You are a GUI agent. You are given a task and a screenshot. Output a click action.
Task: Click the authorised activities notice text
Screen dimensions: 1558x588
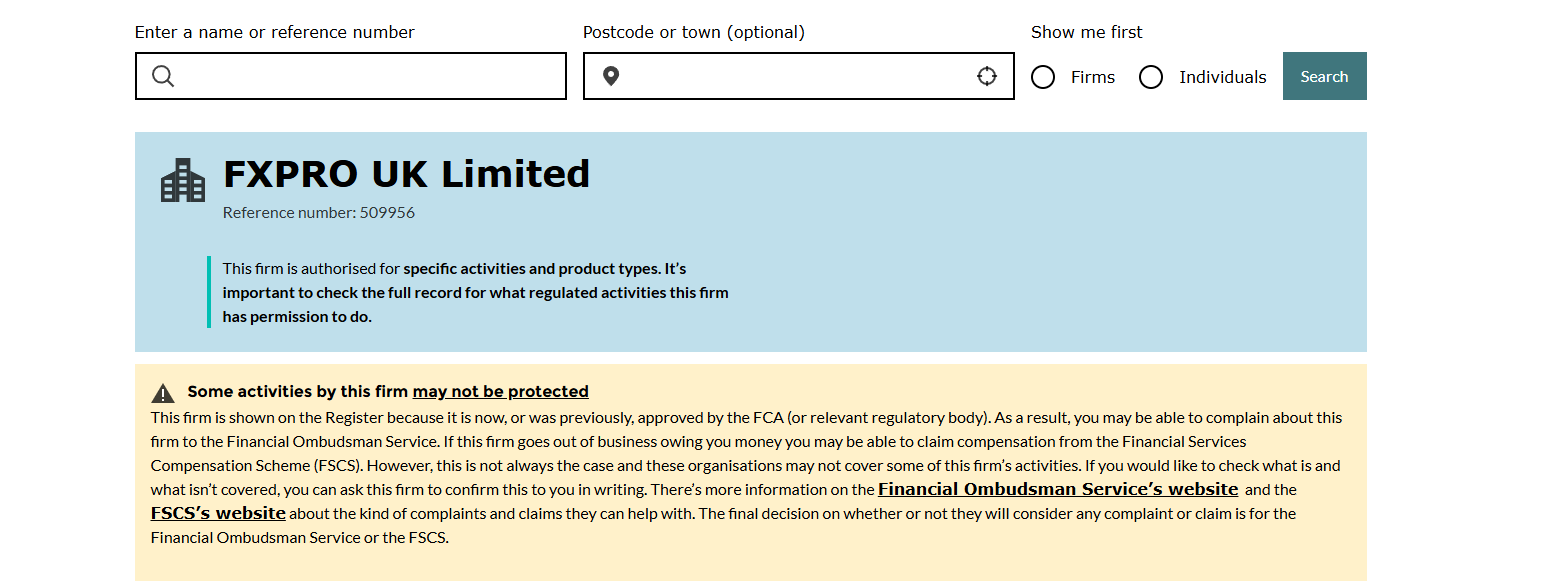[x=475, y=293]
